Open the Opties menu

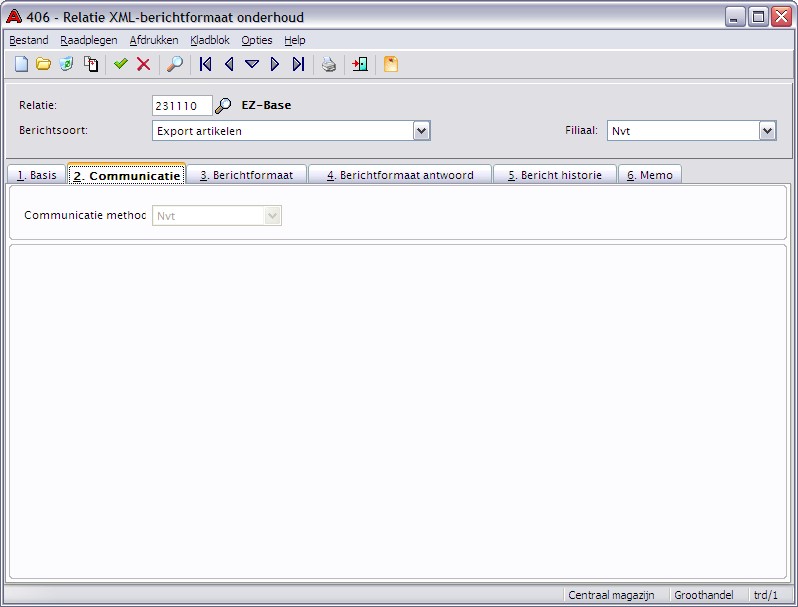click(x=256, y=40)
